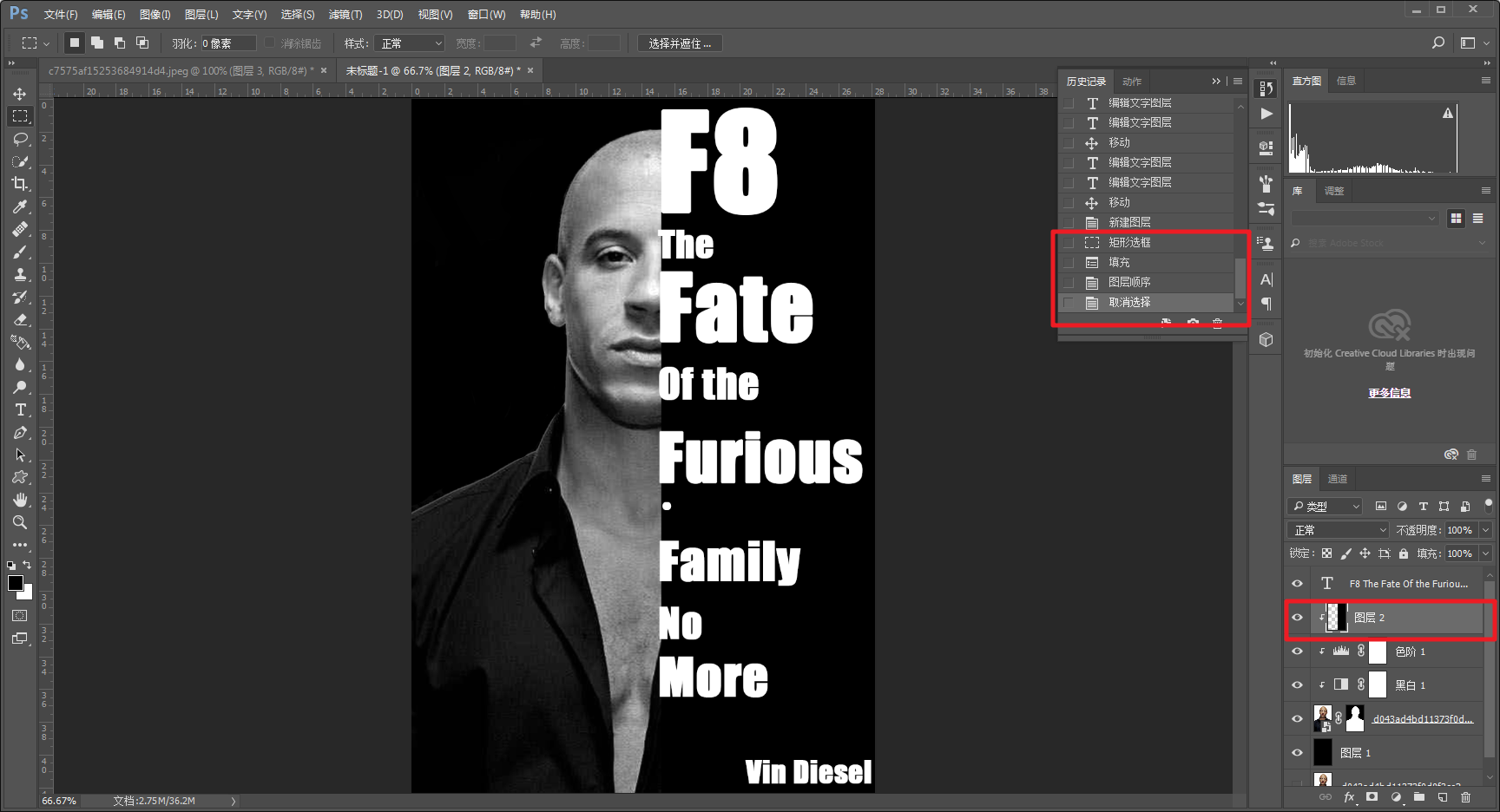Screen dimensions: 1500x812
Task: Click the switch foreground/background colors arrow
Action: click(x=27, y=565)
